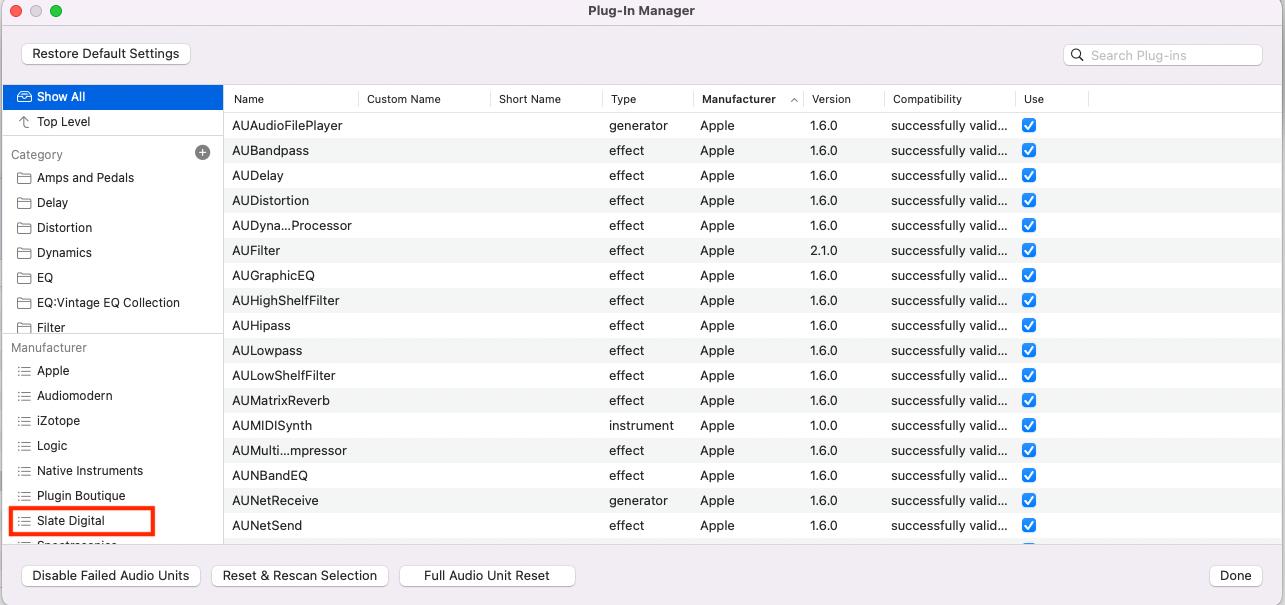Click the plus icon to add category
Viewport: 1285px width, 605px height.
coord(202,153)
